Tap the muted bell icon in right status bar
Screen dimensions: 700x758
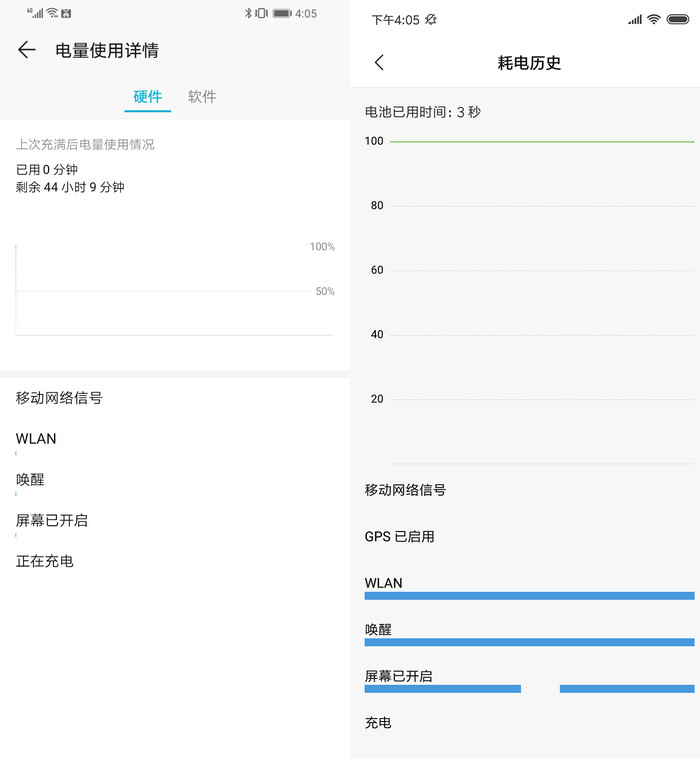(431, 19)
